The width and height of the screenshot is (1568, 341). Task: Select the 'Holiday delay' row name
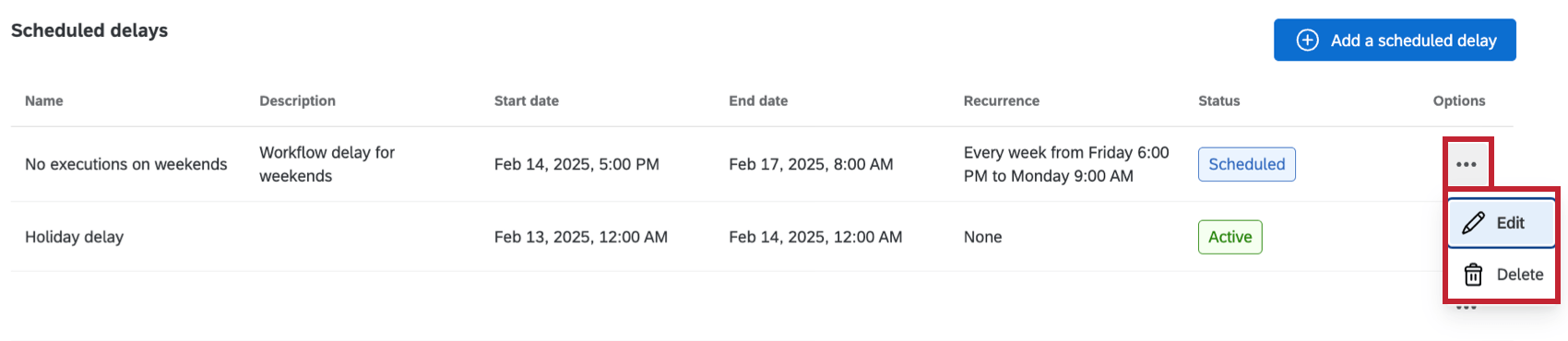pyautogui.click(x=74, y=237)
